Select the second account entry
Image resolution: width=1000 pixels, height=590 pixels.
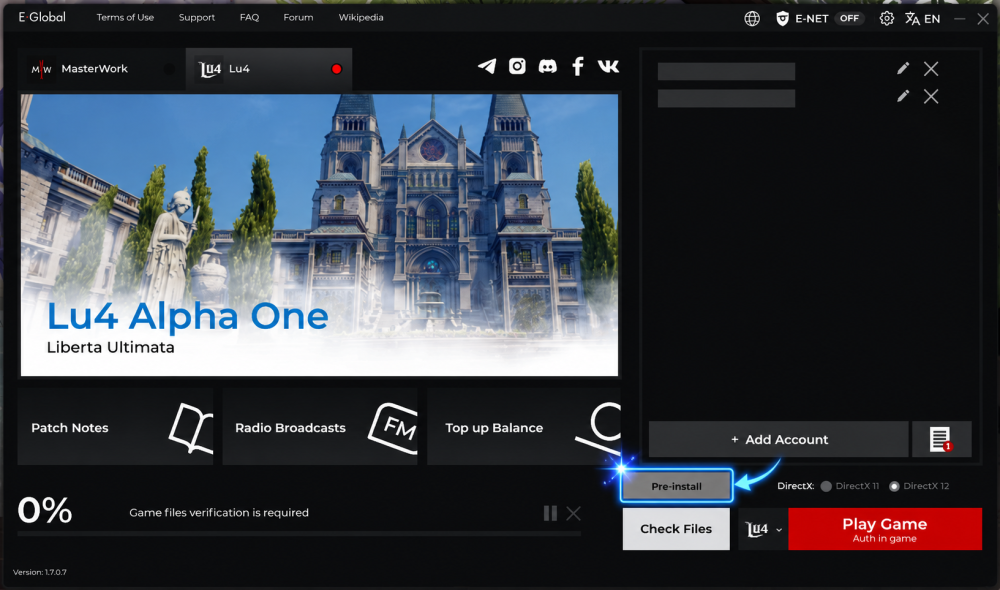pyautogui.click(x=726, y=98)
